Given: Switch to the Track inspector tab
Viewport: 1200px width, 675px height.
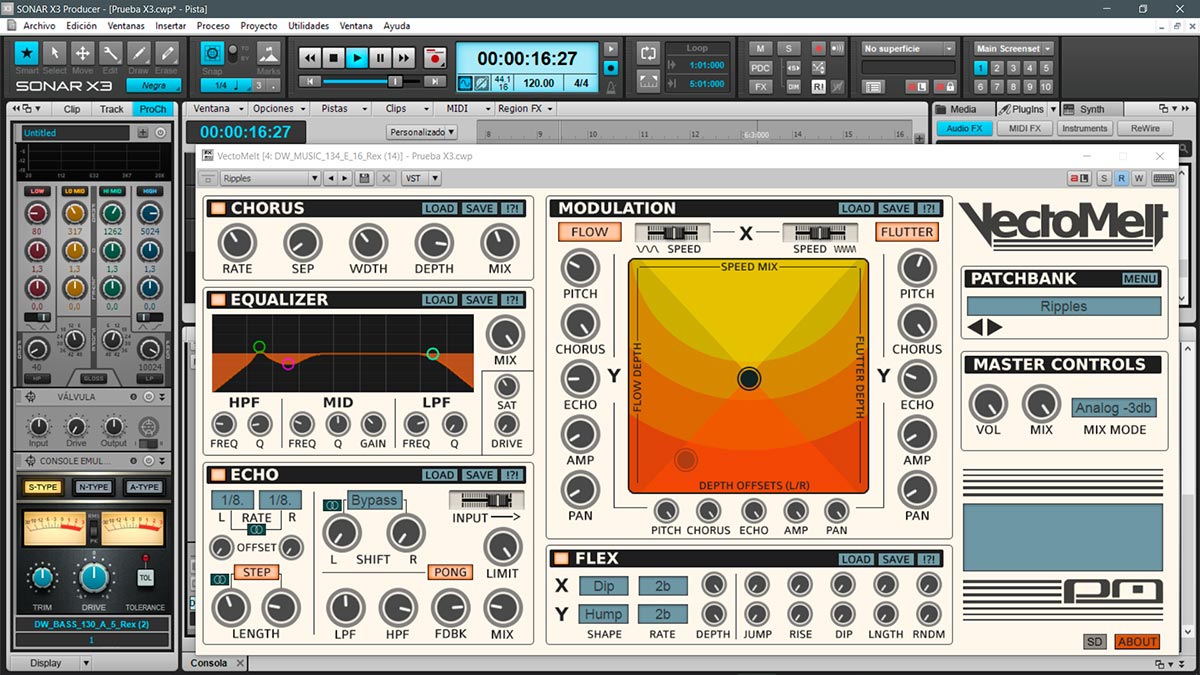Looking at the screenshot, I should tap(112, 109).
